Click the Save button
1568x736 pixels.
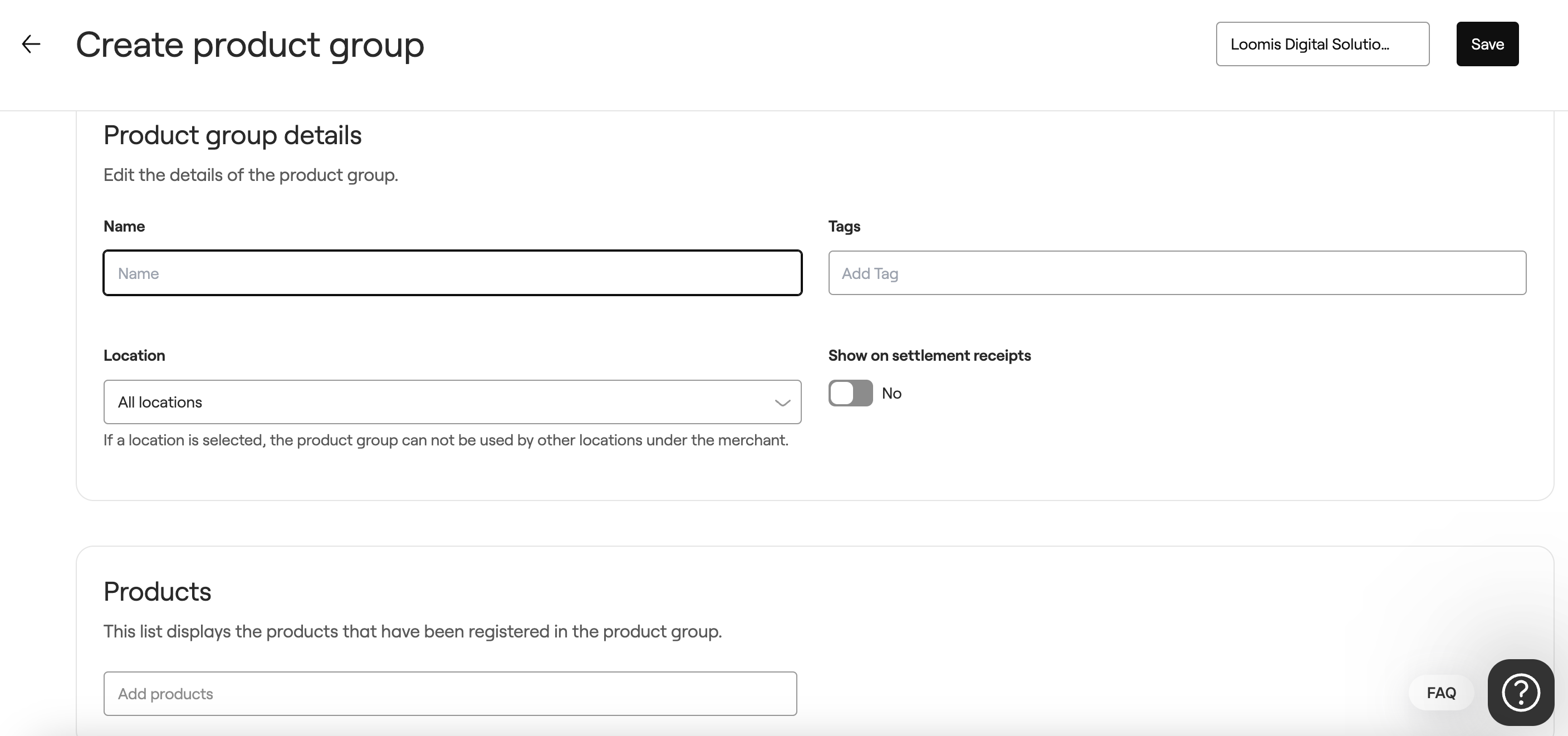[x=1487, y=44]
